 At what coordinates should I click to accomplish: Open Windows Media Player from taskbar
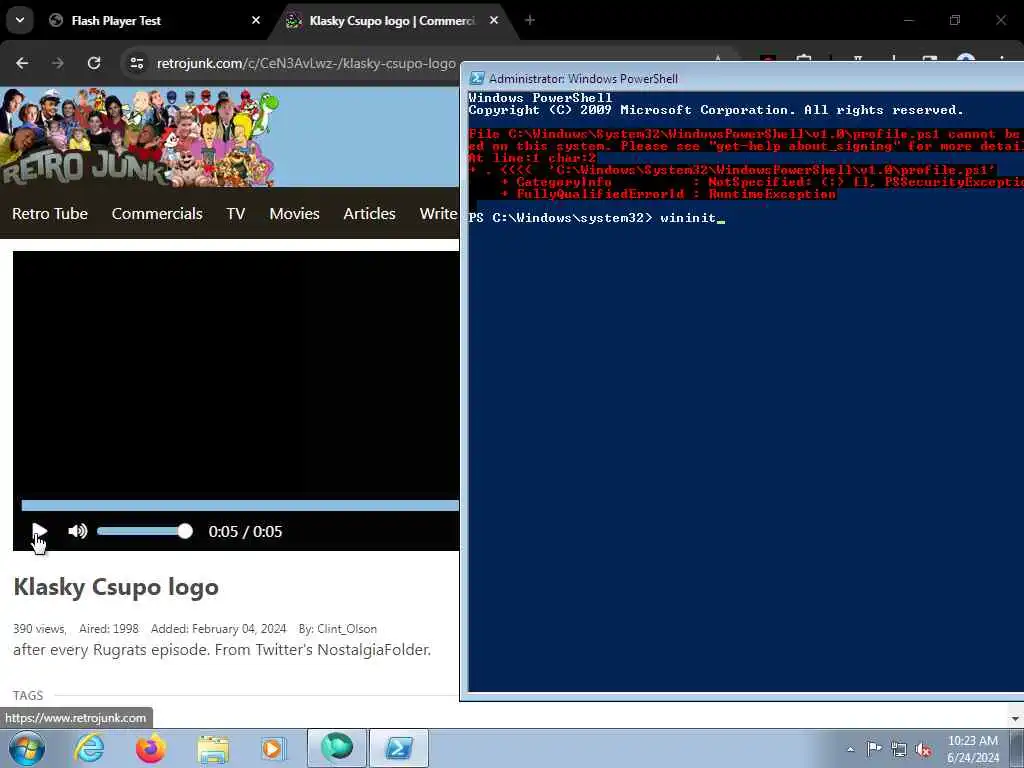tap(274, 748)
